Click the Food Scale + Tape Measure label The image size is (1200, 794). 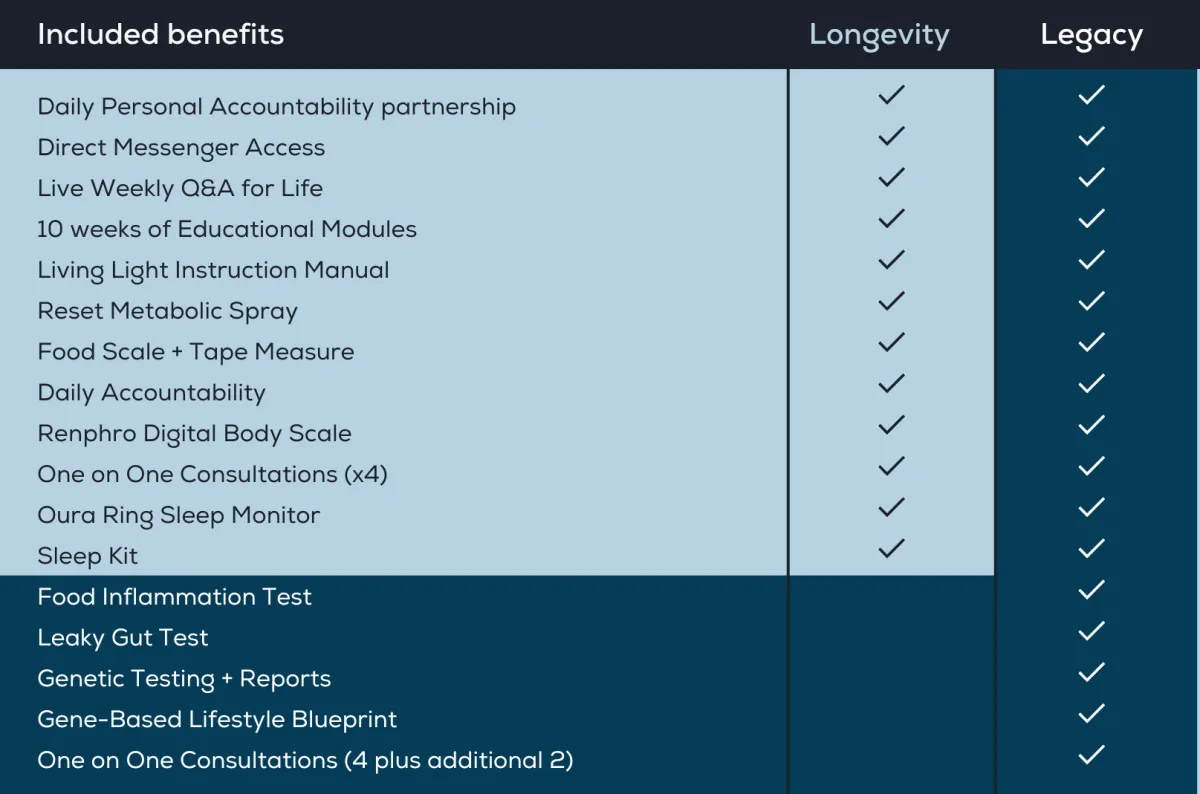point(196,352)
